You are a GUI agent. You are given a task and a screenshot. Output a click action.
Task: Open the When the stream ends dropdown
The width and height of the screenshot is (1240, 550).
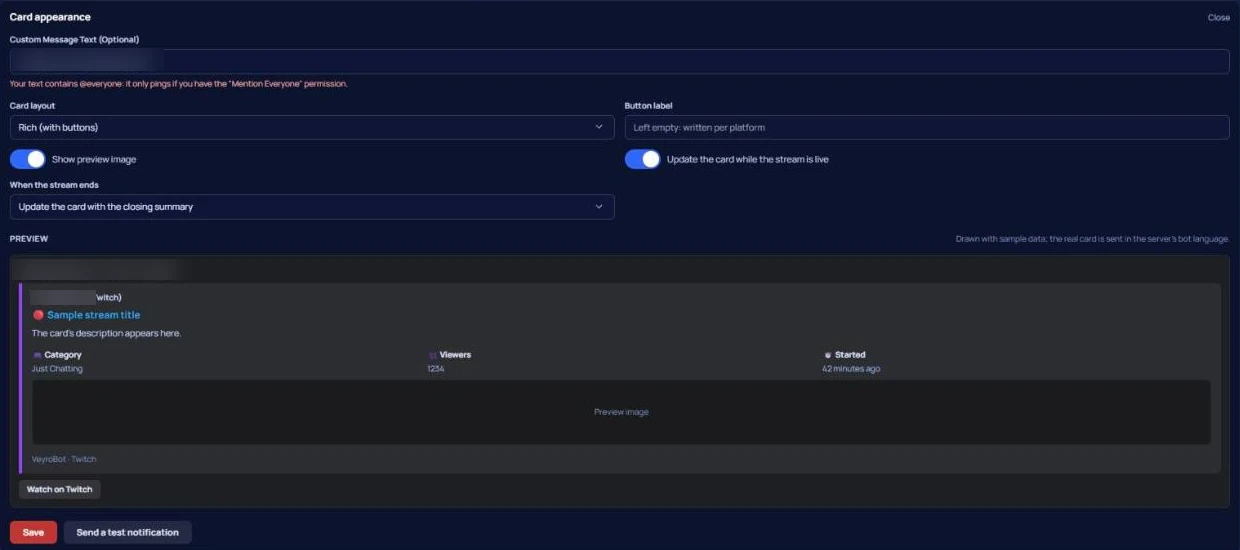point(312,206)
